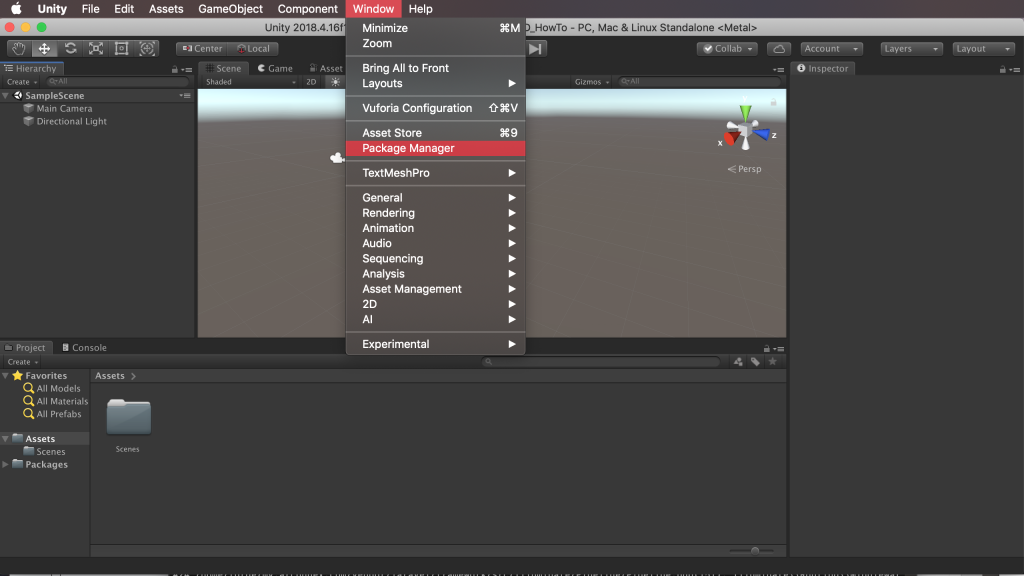The width and height of the screenshot is (1024, 576).
Task: Lock the Hierarchy panel
Action: 174,69
